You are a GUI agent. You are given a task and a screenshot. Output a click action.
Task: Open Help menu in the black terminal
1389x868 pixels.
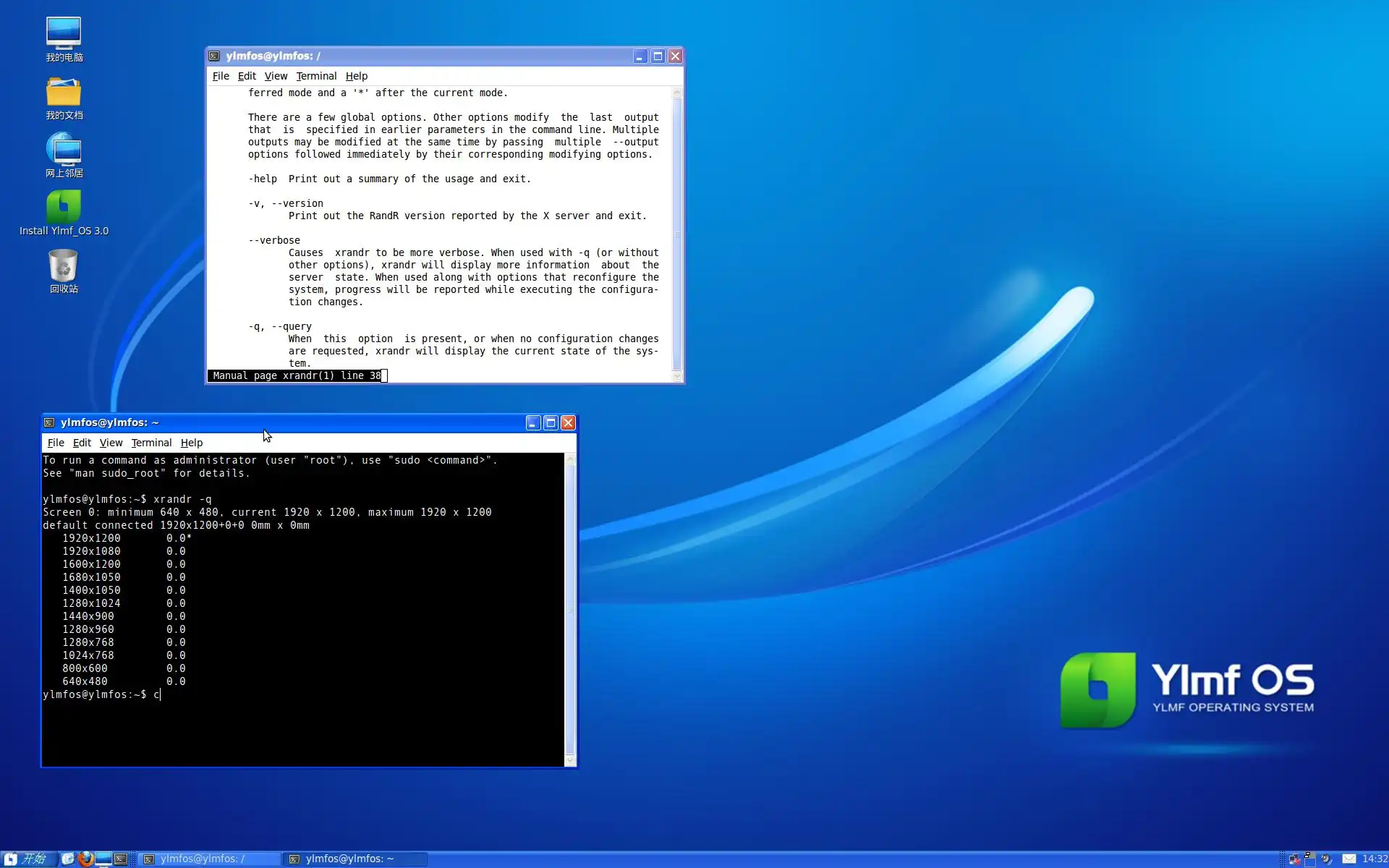tap(191, 443)
